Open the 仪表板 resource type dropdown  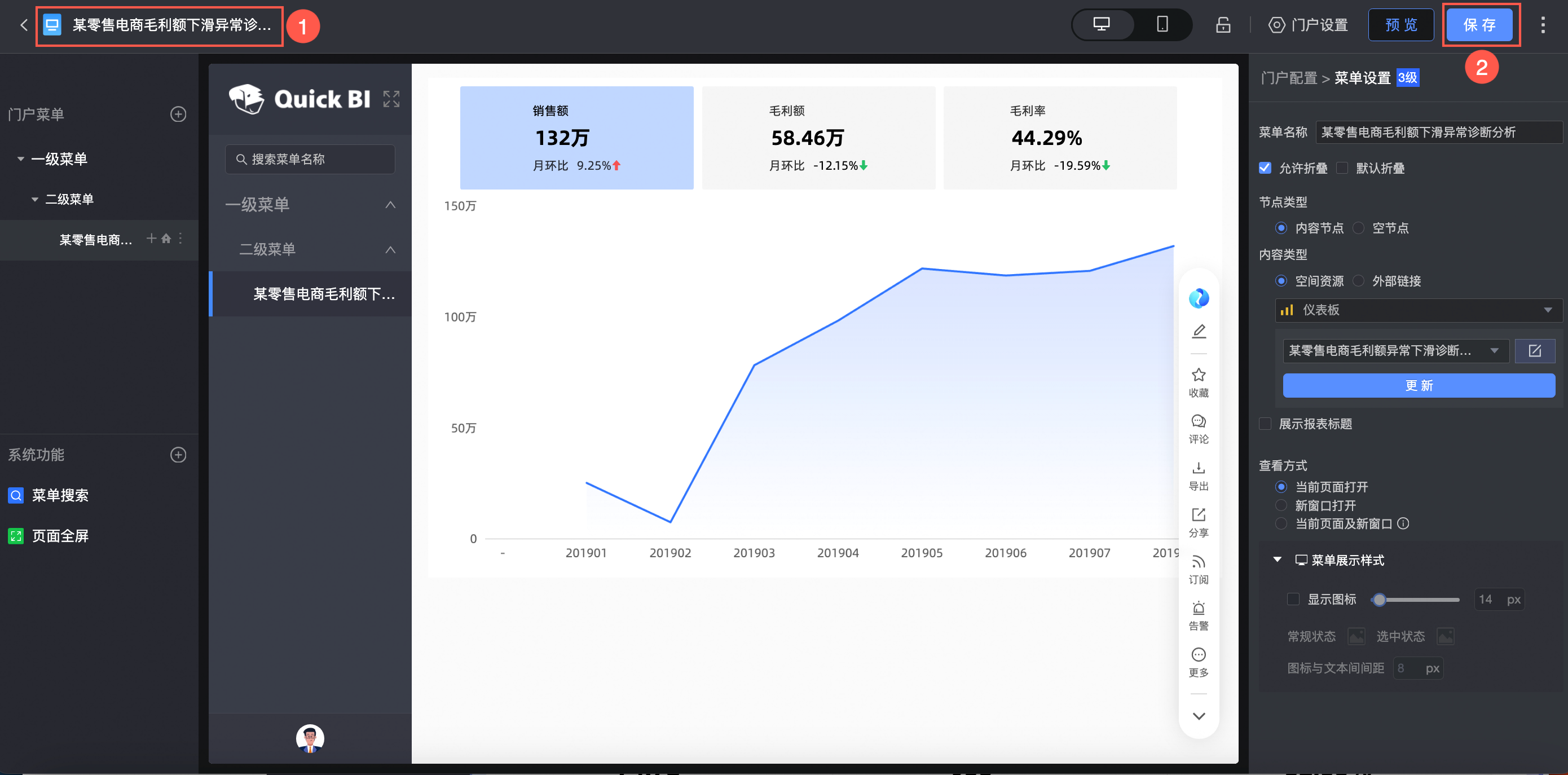pos(1417,310)
